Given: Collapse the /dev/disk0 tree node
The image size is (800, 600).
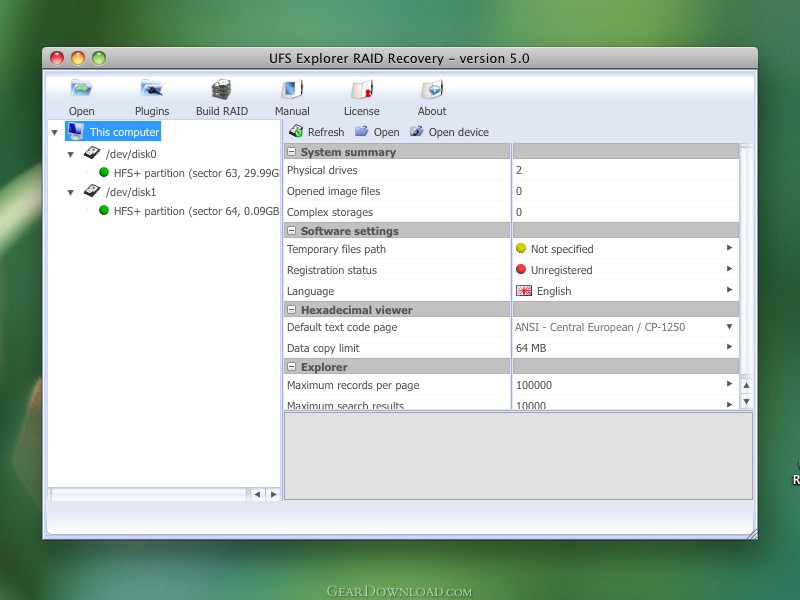Looking at the screenshot, I should point(71,154).
